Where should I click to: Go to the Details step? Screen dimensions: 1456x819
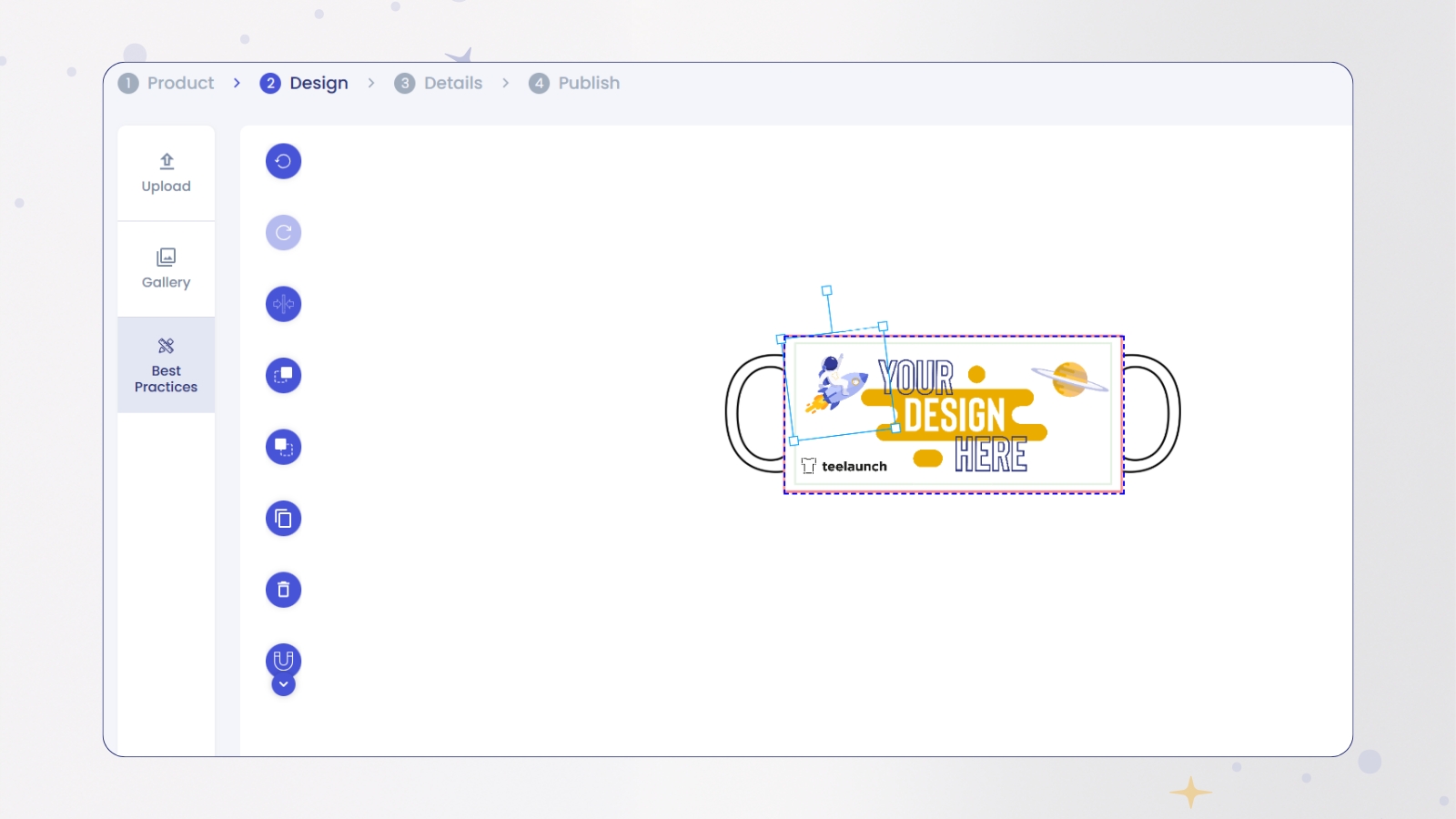(x=439, y=83)
